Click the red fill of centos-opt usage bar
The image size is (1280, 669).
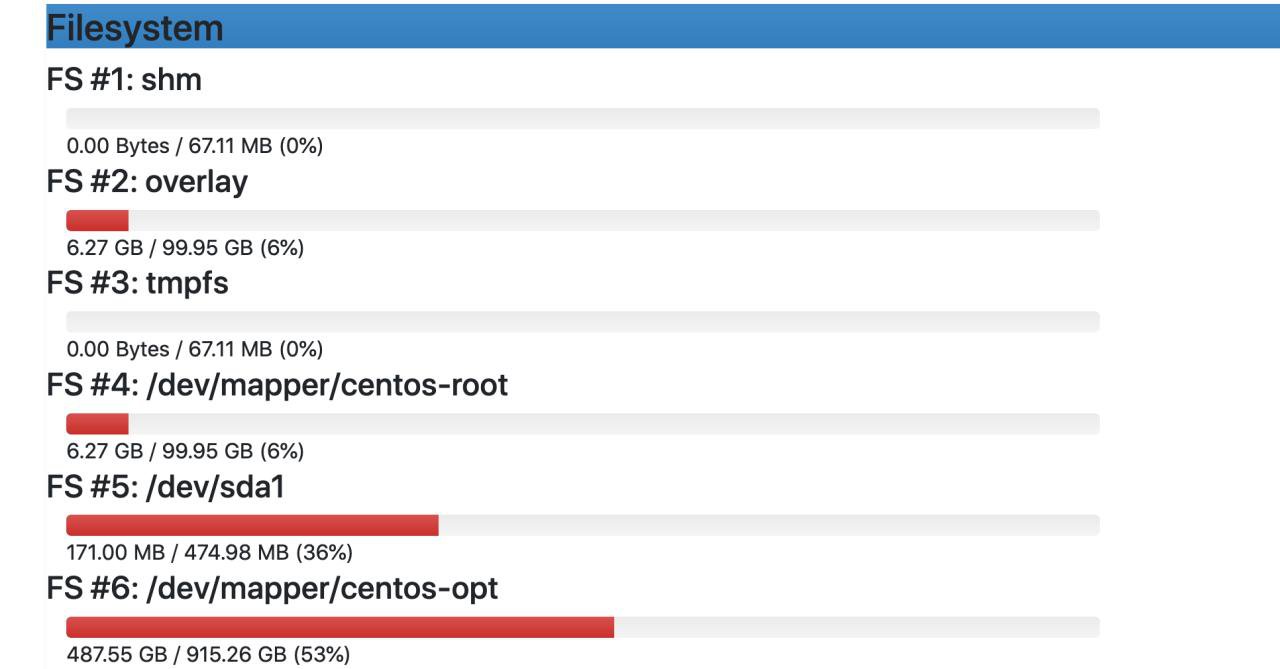pyautogui.click(x=340, y=627)
